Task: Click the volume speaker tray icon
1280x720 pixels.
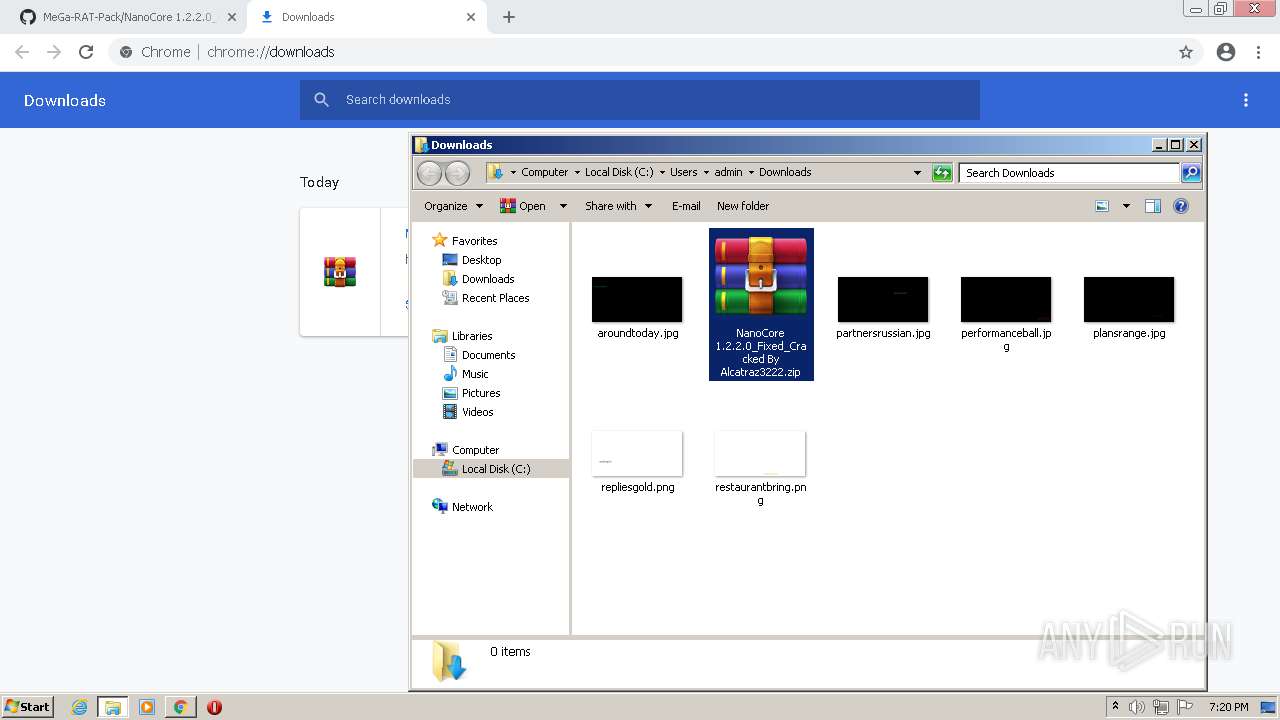Action: [1137, 707]
